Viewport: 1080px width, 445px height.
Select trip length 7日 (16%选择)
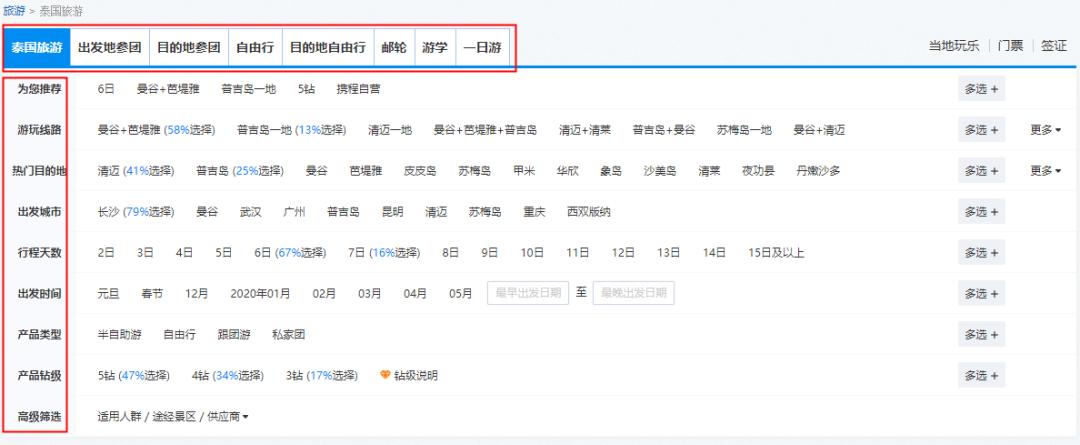[384, 253]
